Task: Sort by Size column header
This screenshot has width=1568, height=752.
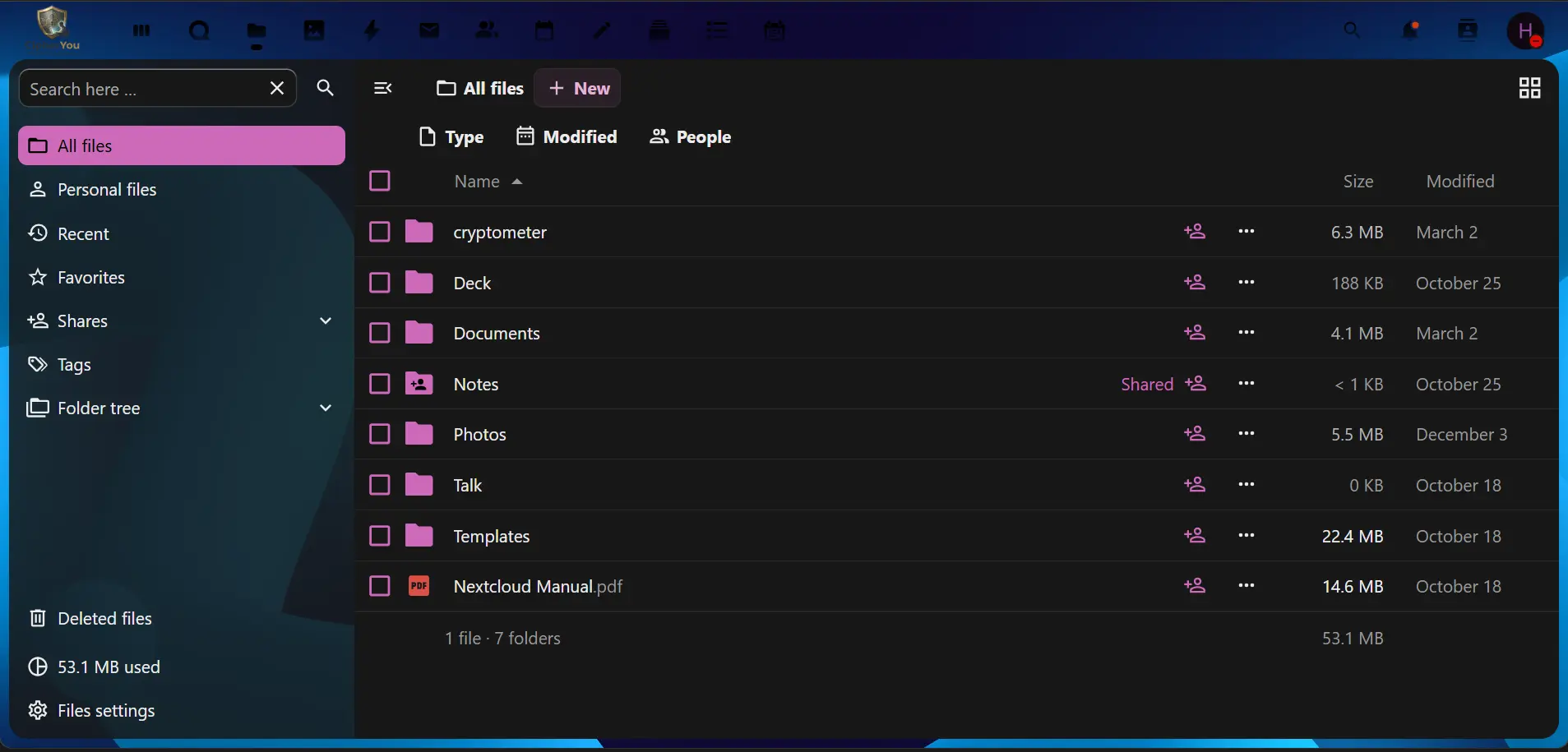Action: coord(1358,181)
